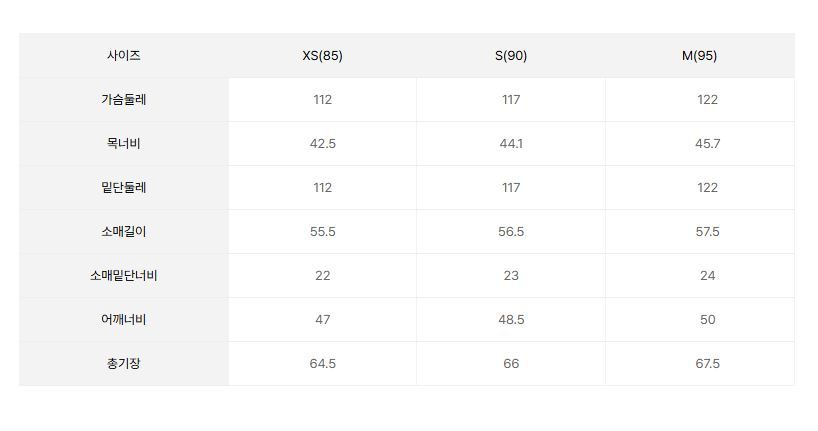
Task: Select the M(95) size column header
Action: click(x=699, y=56)
